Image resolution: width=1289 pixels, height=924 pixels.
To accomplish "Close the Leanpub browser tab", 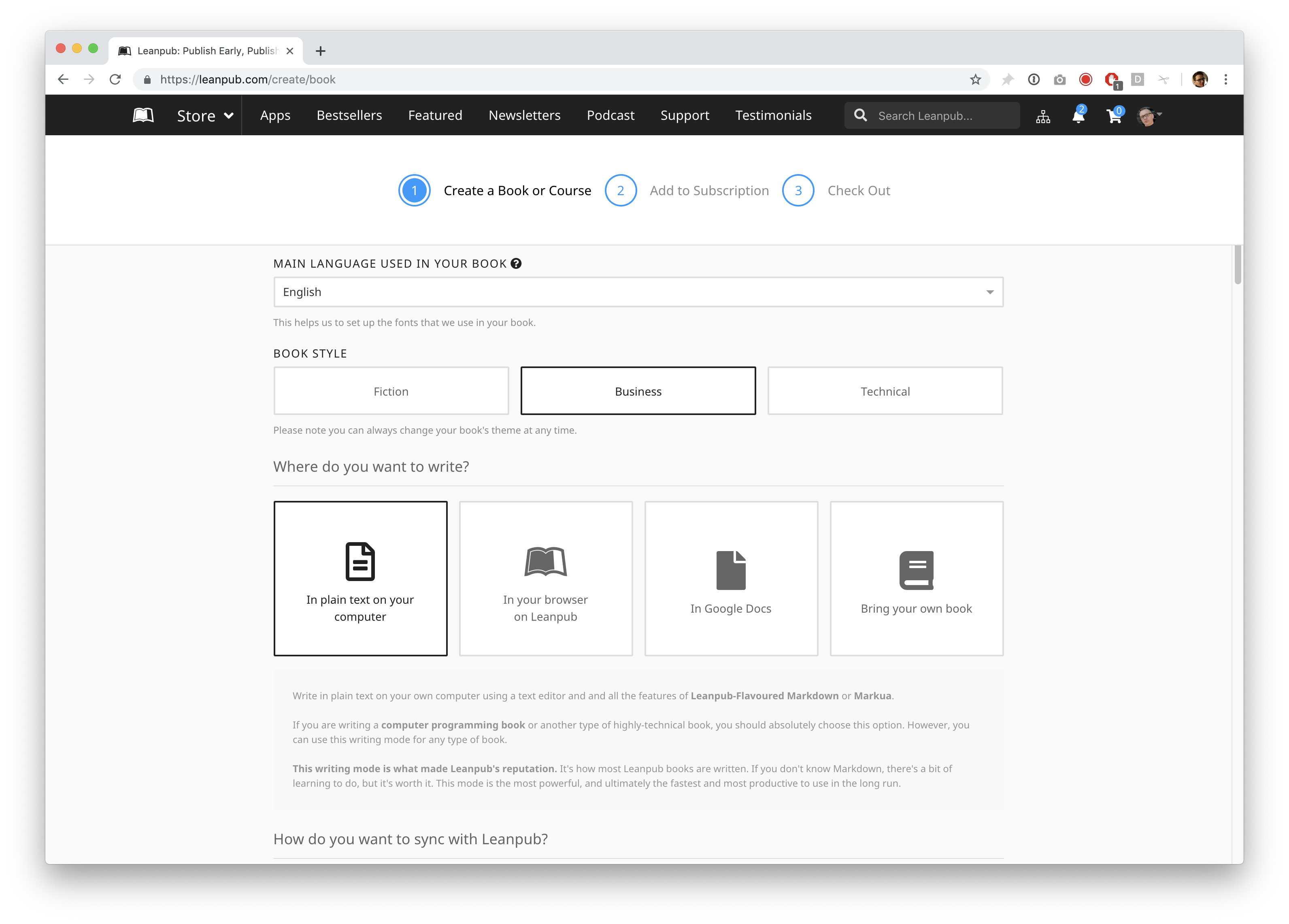I will pos(290,51).
